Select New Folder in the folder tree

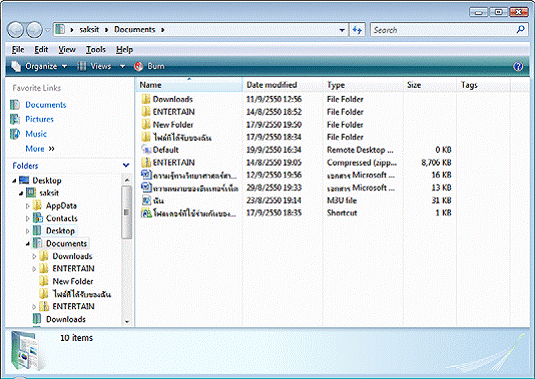coord(73,281)
